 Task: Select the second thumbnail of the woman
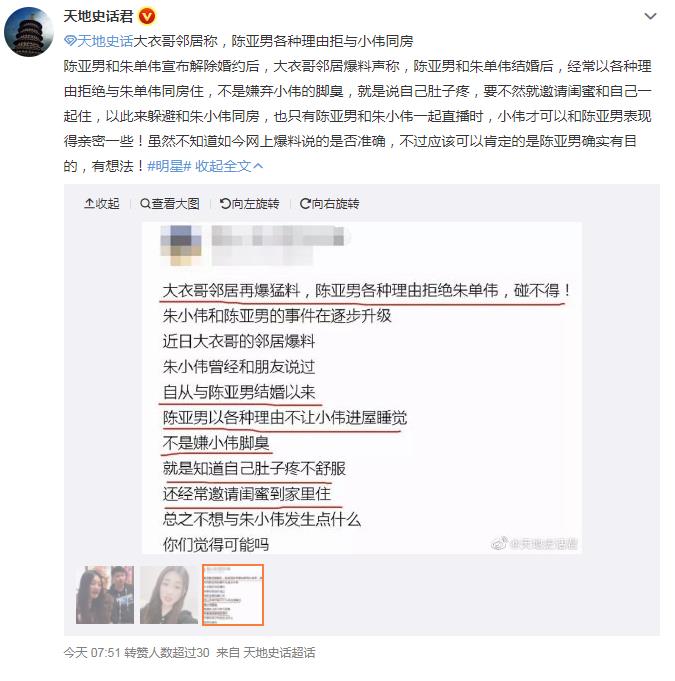169,595
